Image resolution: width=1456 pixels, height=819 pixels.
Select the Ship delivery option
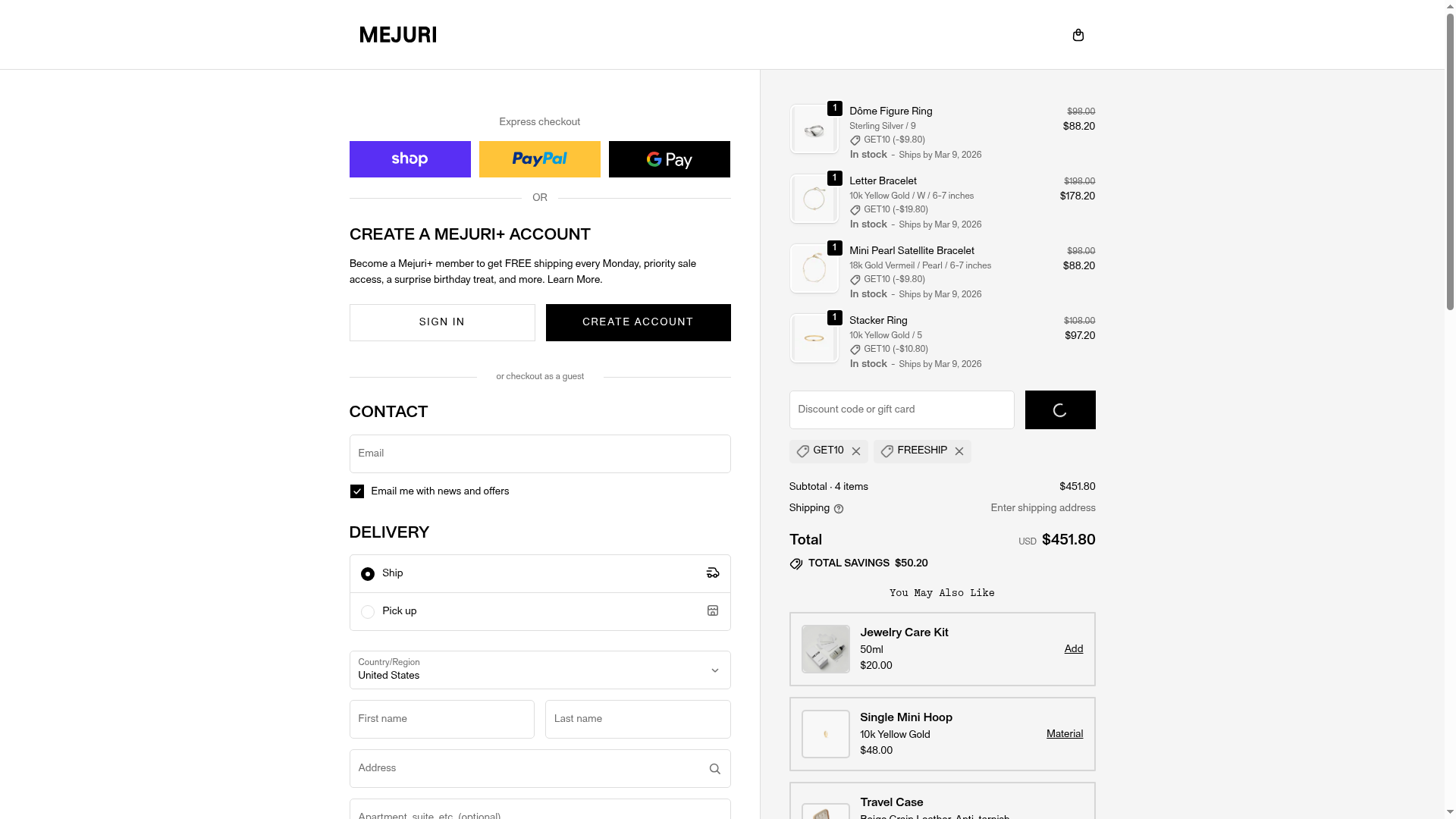point(368,574)
